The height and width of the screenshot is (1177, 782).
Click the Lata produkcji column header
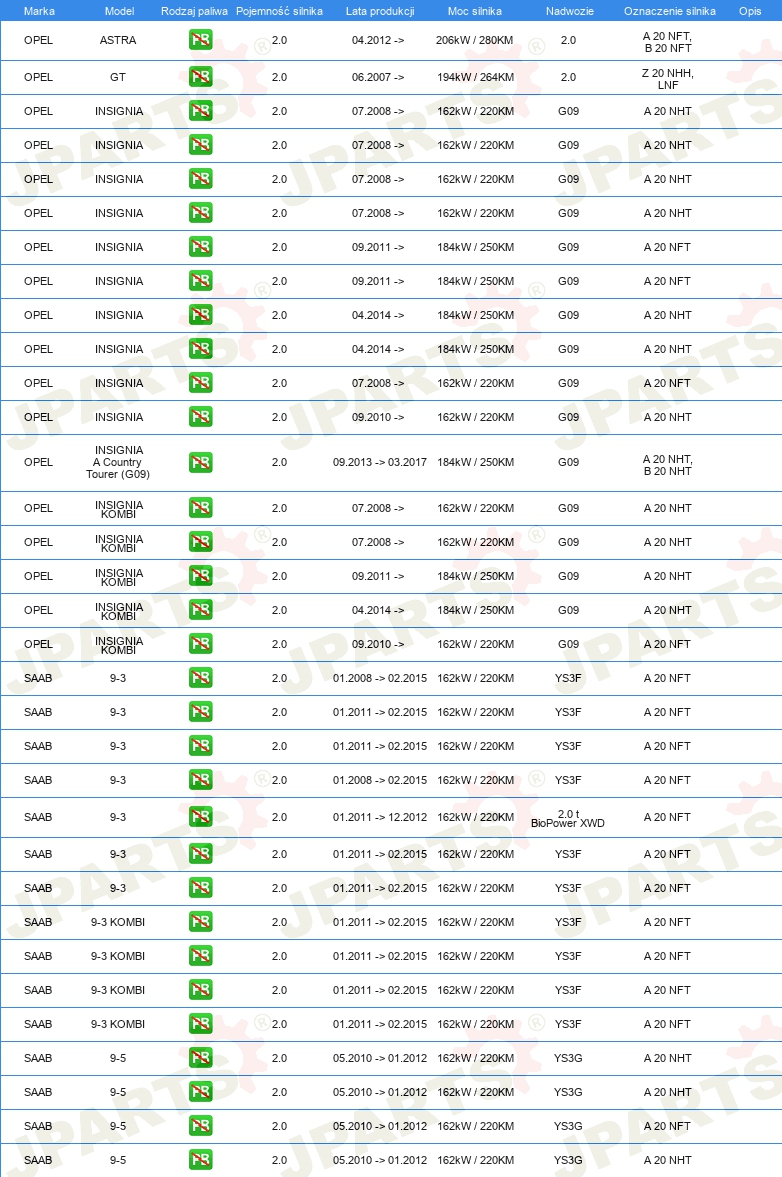(380, 11)
